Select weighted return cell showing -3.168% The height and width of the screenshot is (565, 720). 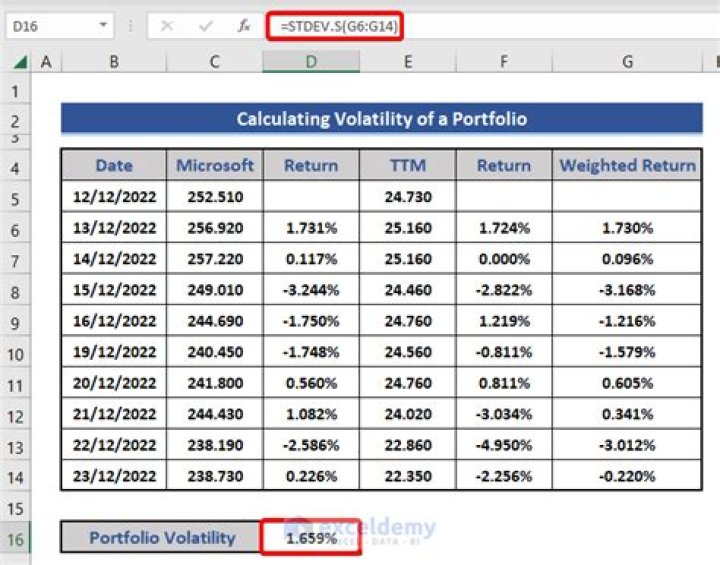(627, 291)
